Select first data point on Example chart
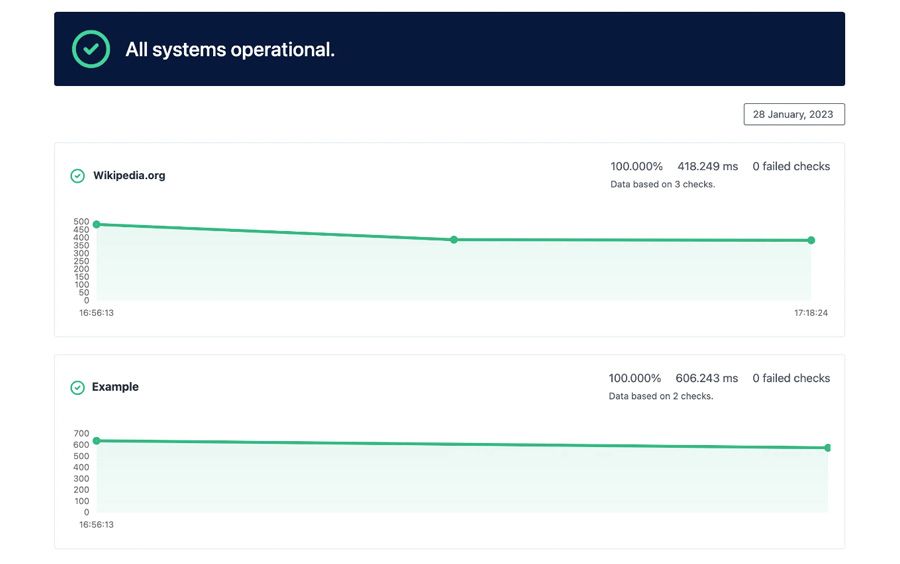900x564 pixels. (96, 441)
